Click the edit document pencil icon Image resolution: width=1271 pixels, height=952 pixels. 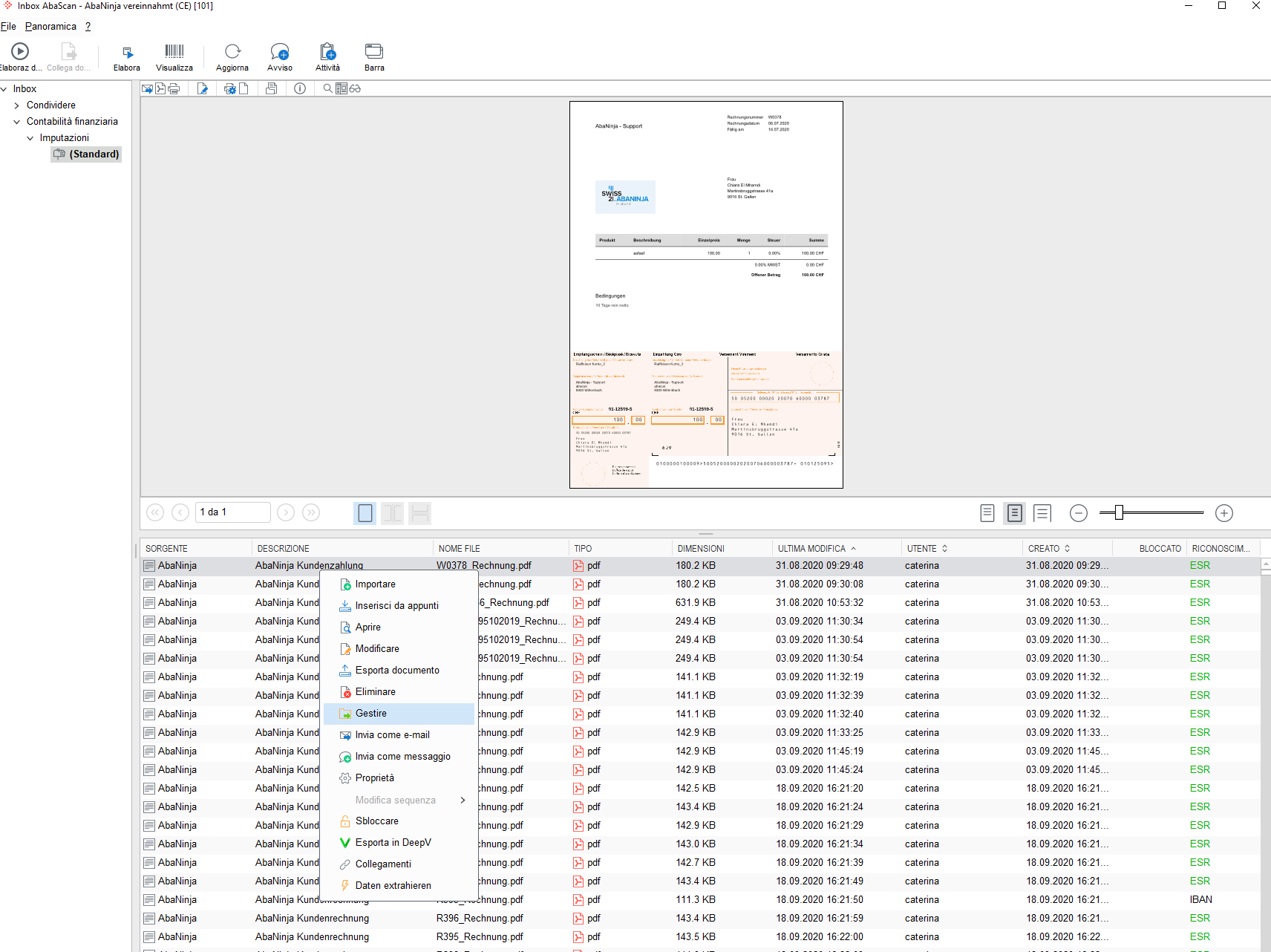[202, 88]
